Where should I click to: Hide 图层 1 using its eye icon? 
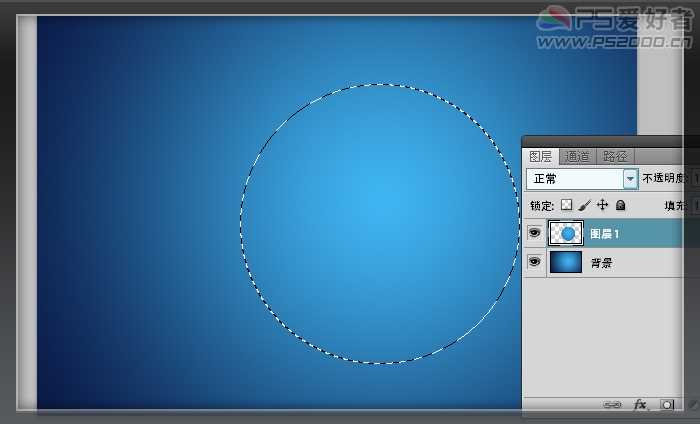[x=535, y=233]
